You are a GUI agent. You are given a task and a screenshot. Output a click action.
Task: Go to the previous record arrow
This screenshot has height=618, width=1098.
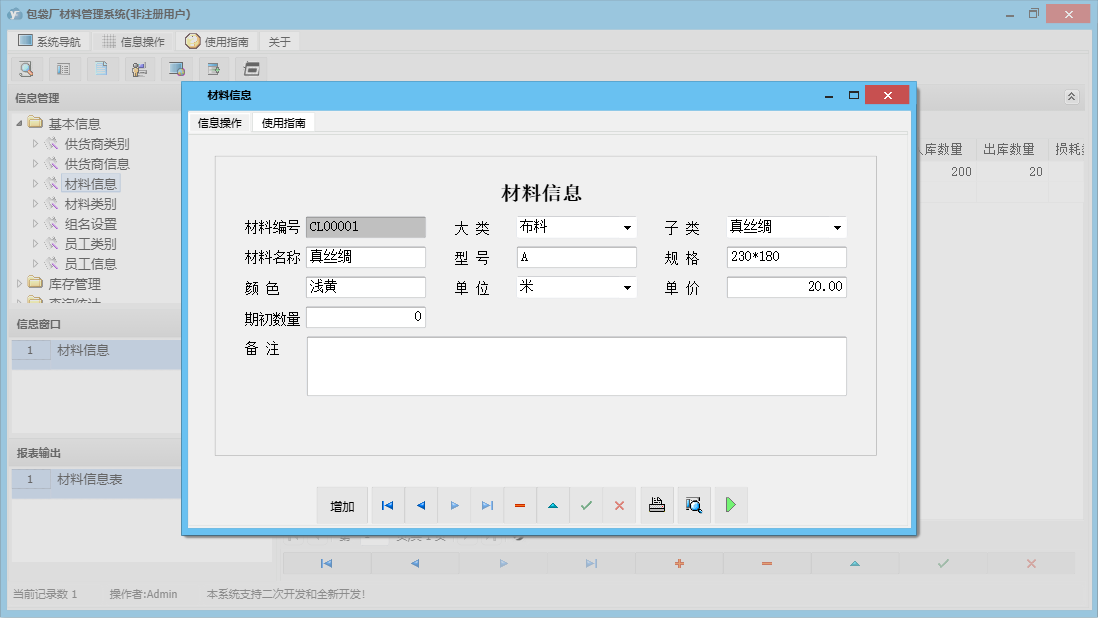pyautogui.click(x=420, y=506)
